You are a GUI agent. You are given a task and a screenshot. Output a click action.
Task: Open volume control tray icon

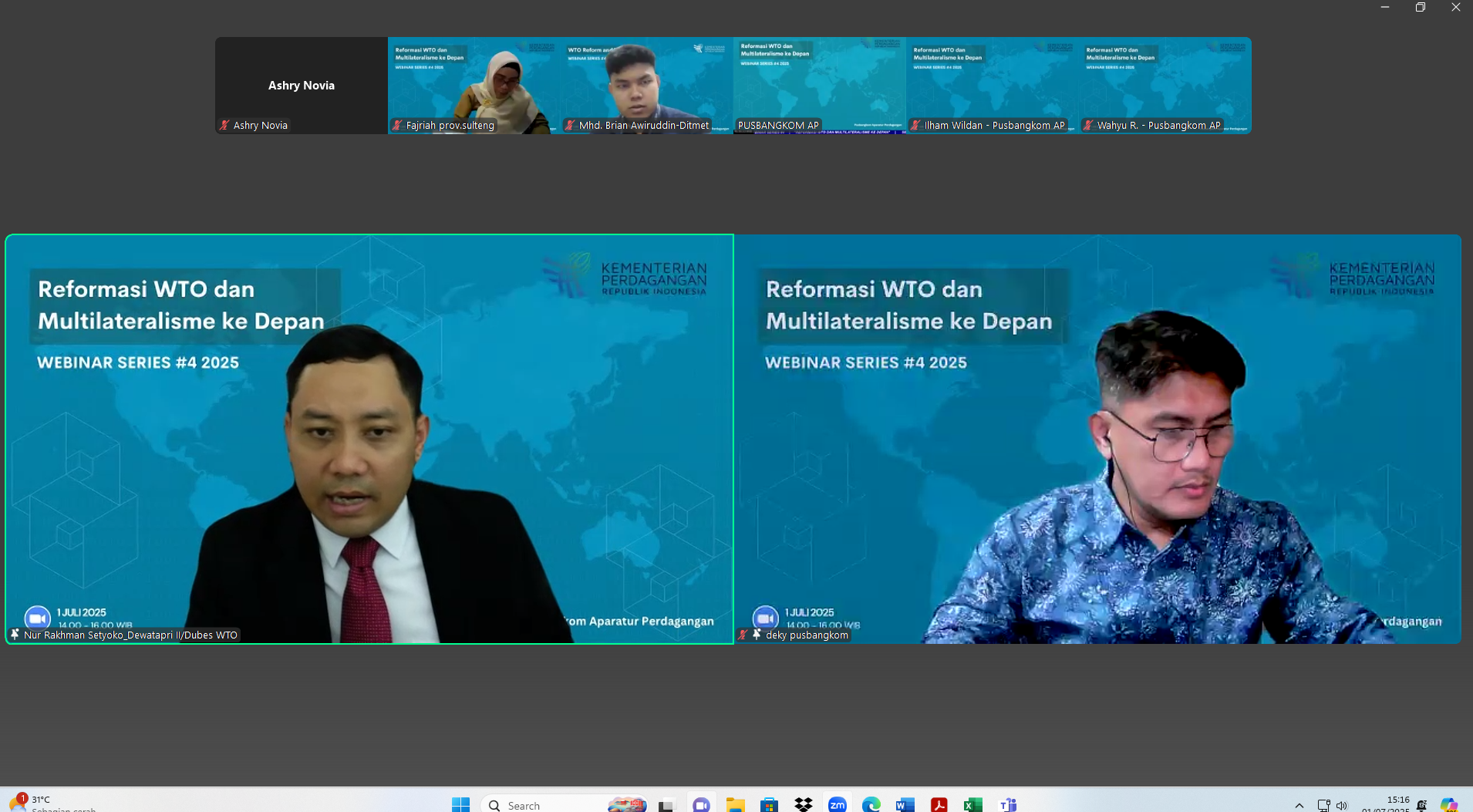[1342, 805]
